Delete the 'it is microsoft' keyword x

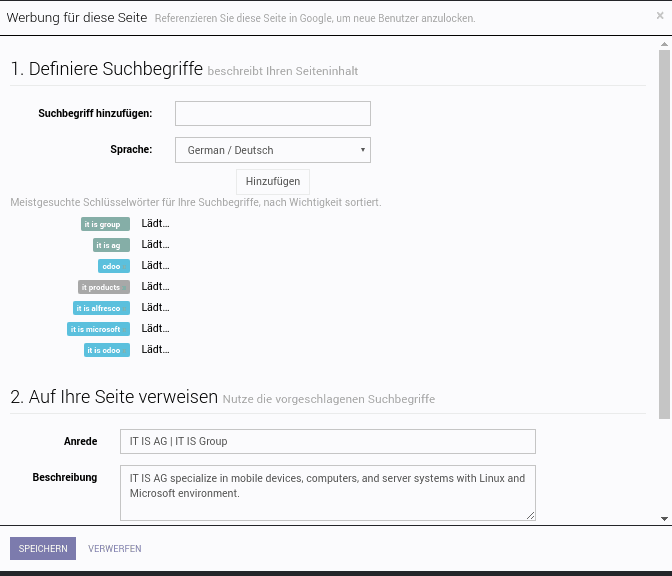tap(124, 330)
